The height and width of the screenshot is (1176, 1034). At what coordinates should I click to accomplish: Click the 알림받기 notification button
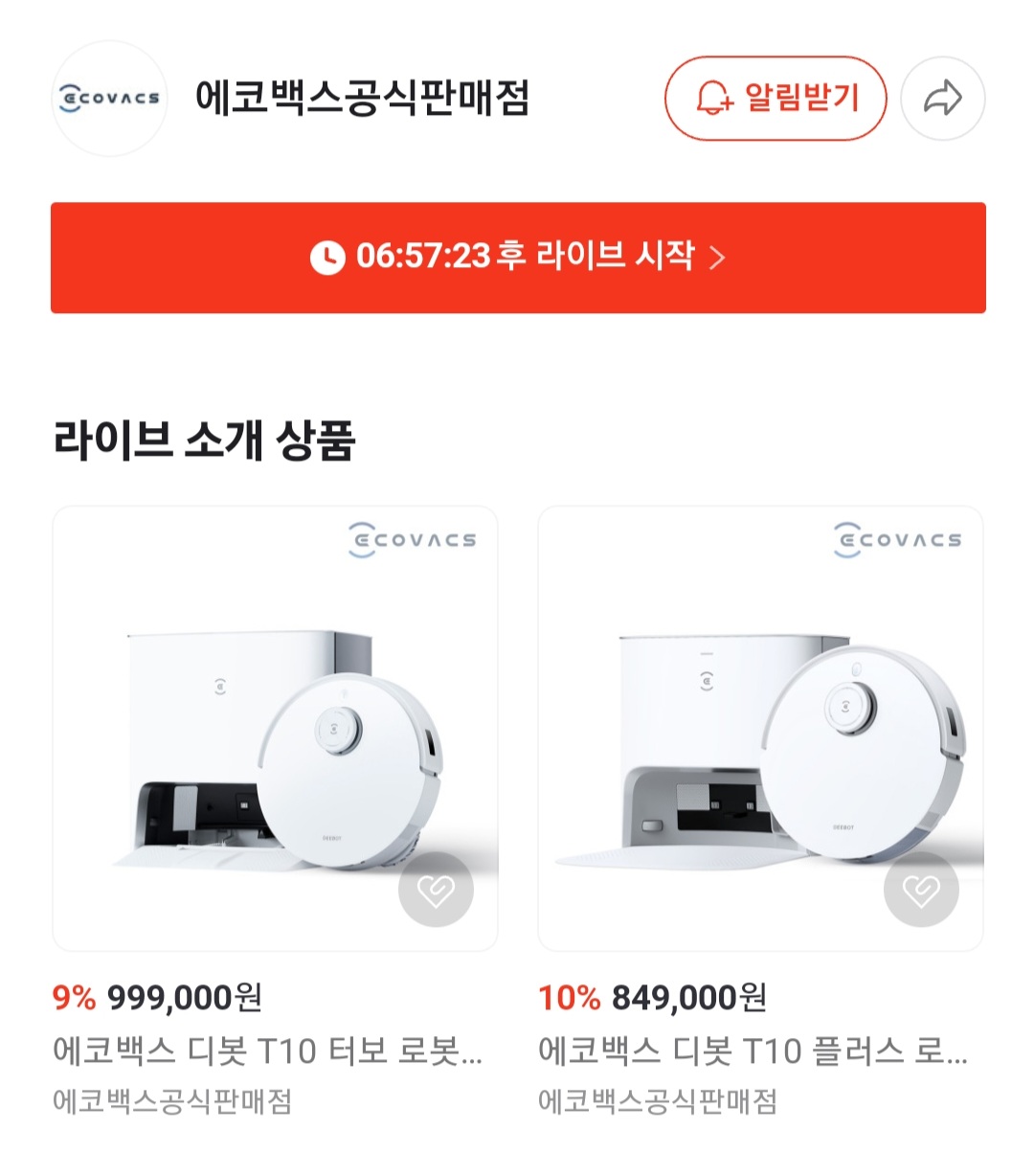click(x=775, y=98)
